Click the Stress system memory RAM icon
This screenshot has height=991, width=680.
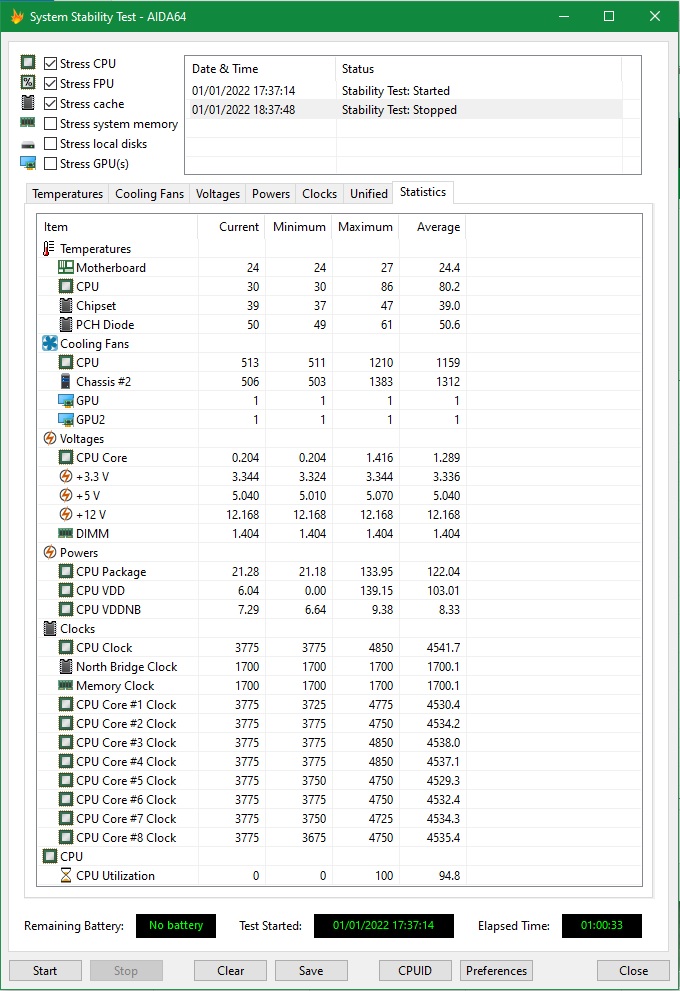click(x=28, y=123)
